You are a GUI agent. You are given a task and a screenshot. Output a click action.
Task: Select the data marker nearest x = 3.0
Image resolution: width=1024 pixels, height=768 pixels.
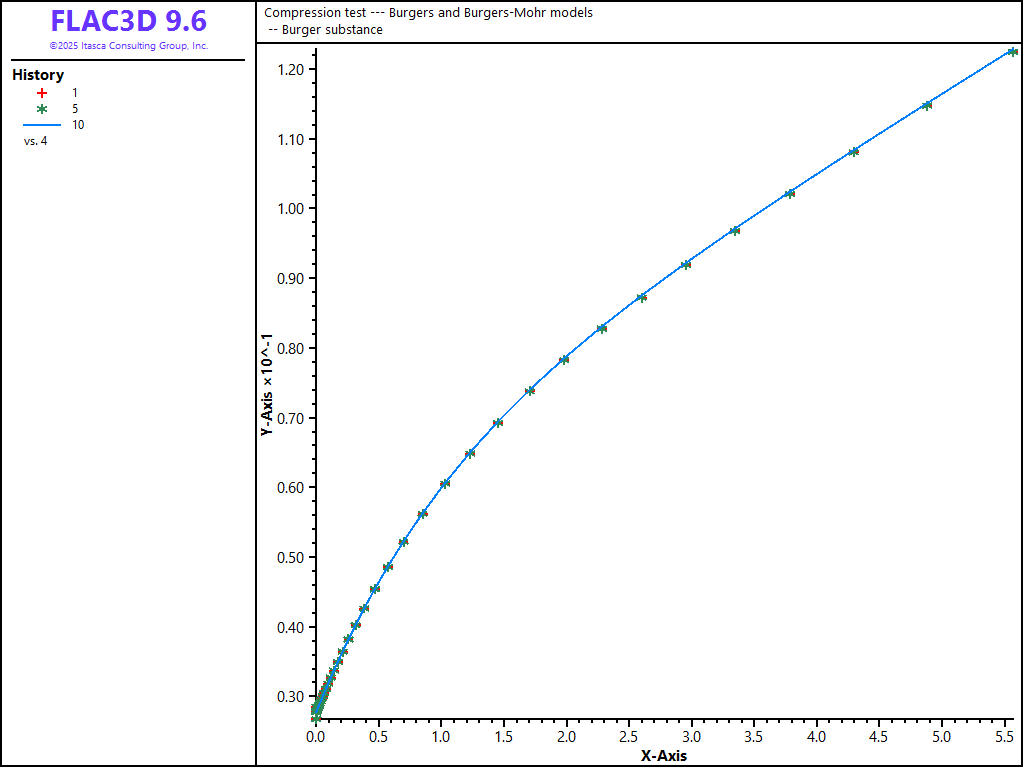click(x=686, y=264)
